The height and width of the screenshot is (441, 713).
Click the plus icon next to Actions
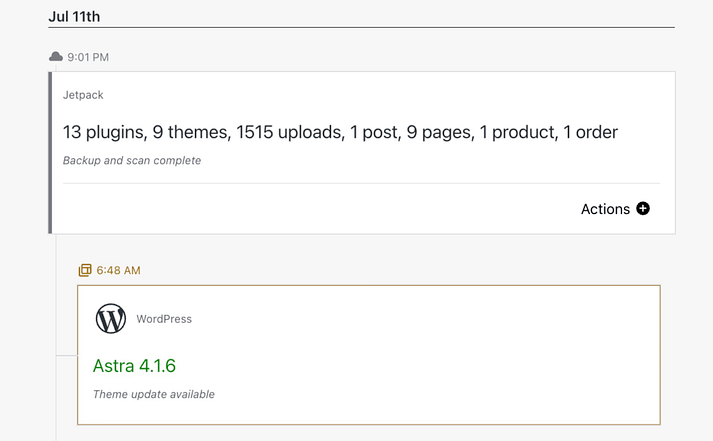click(643, 209)
